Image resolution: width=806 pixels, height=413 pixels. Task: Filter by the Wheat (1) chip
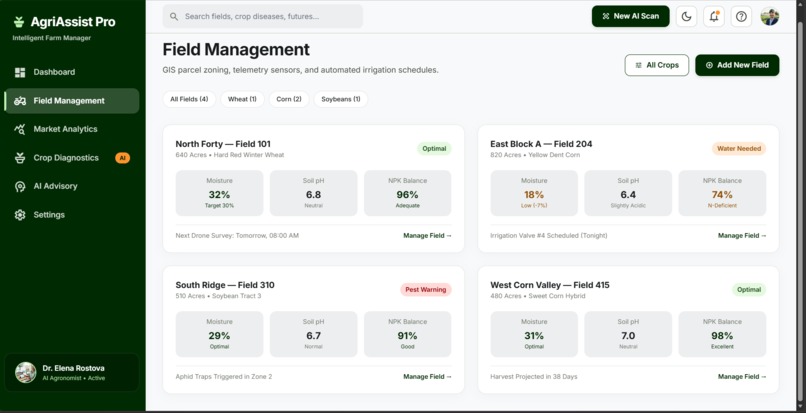[242, 99]
